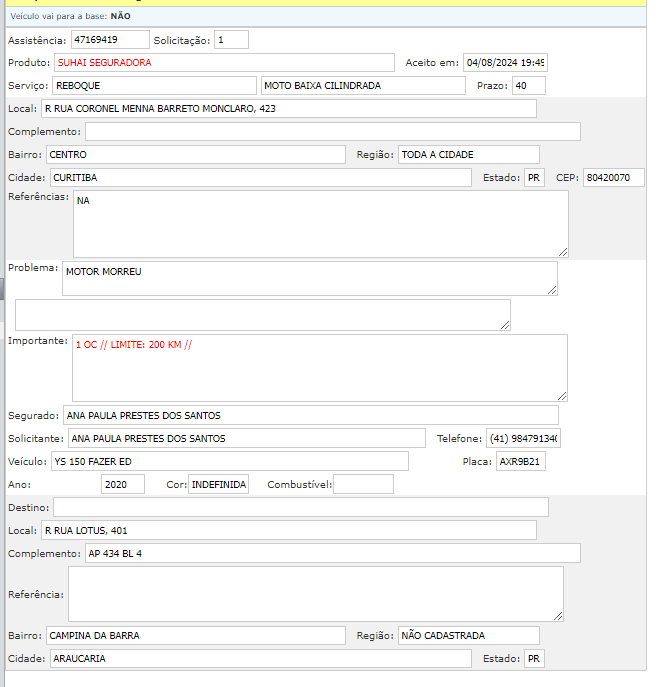Image resolution: width=657 pixels, height=687 pixels.
Task: Select the Segurado name field
Action: [310, 415]
